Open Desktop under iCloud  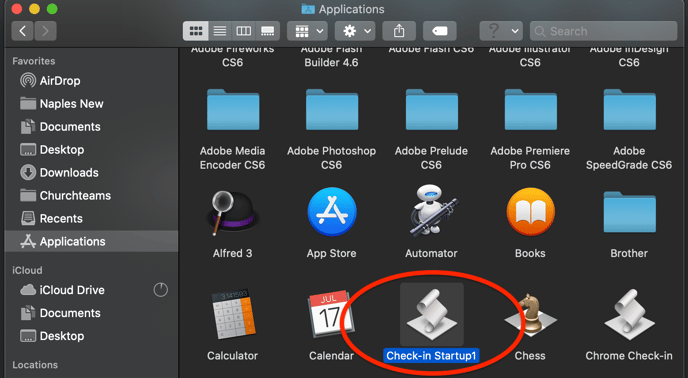pyautogui.click(x=91, y=336)
